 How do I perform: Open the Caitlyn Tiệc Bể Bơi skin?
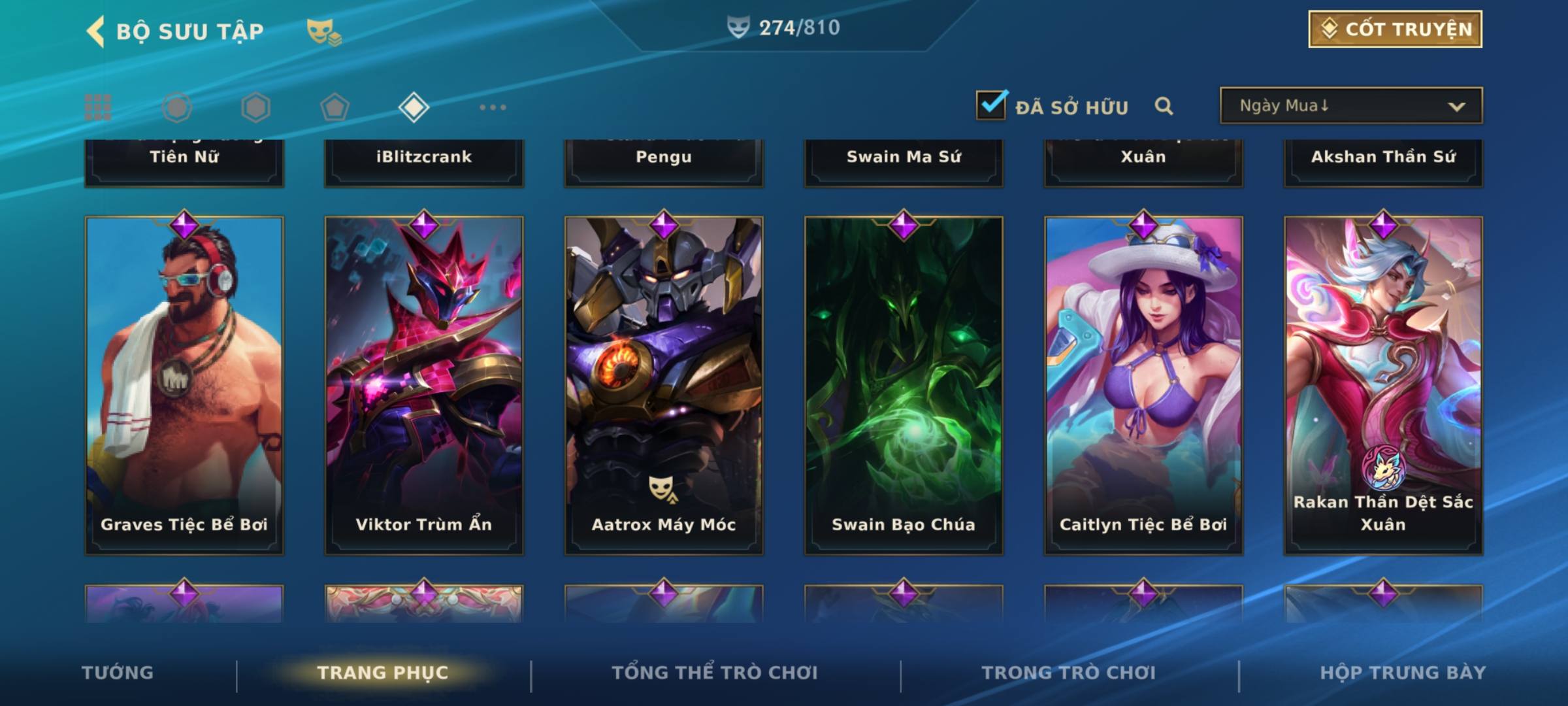point(1143,386)
